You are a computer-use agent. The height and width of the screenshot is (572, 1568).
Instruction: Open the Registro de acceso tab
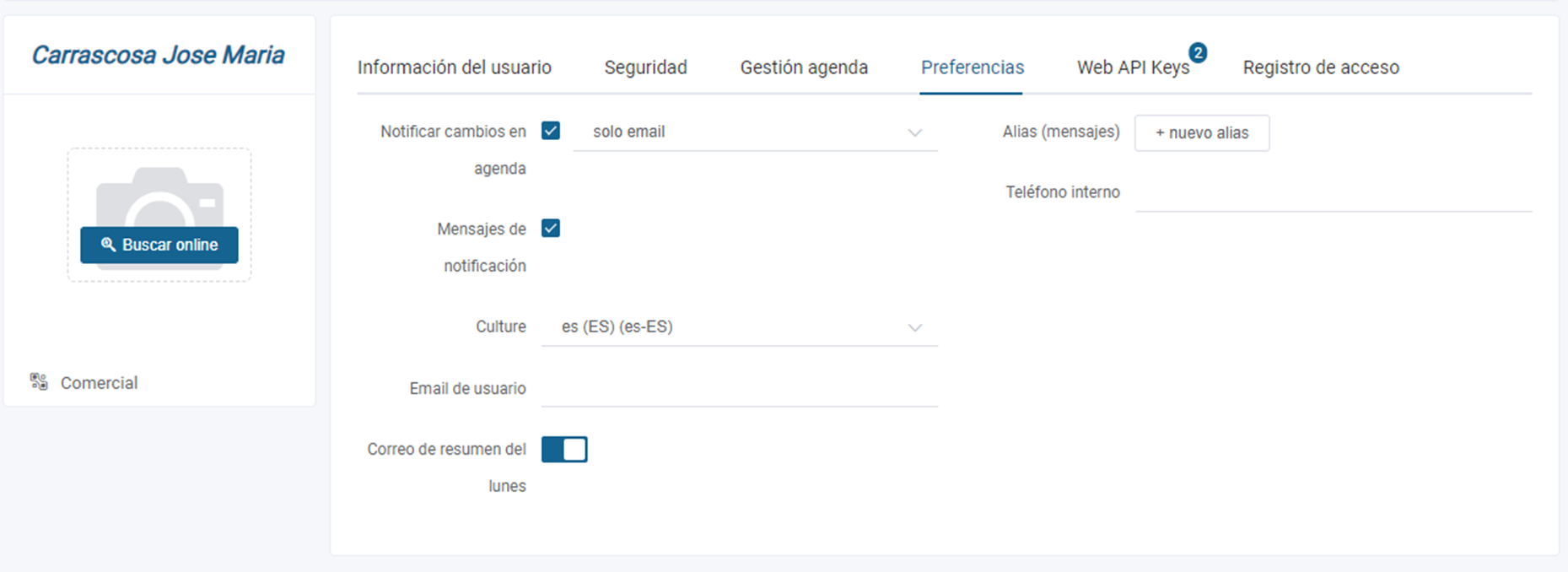coord(1321,67)
